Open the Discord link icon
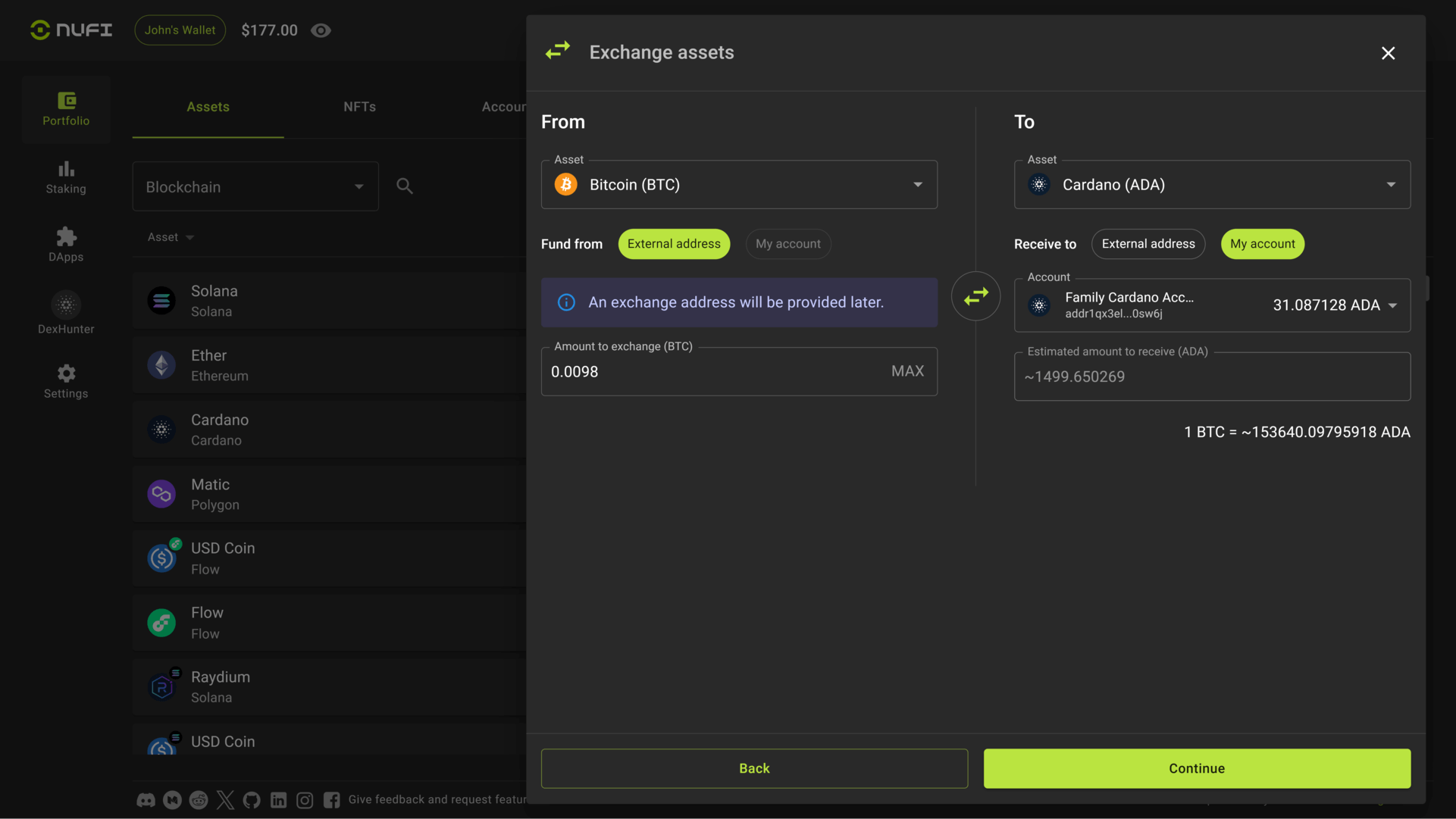The image size is (1456, 819). (x=146, y=800)
